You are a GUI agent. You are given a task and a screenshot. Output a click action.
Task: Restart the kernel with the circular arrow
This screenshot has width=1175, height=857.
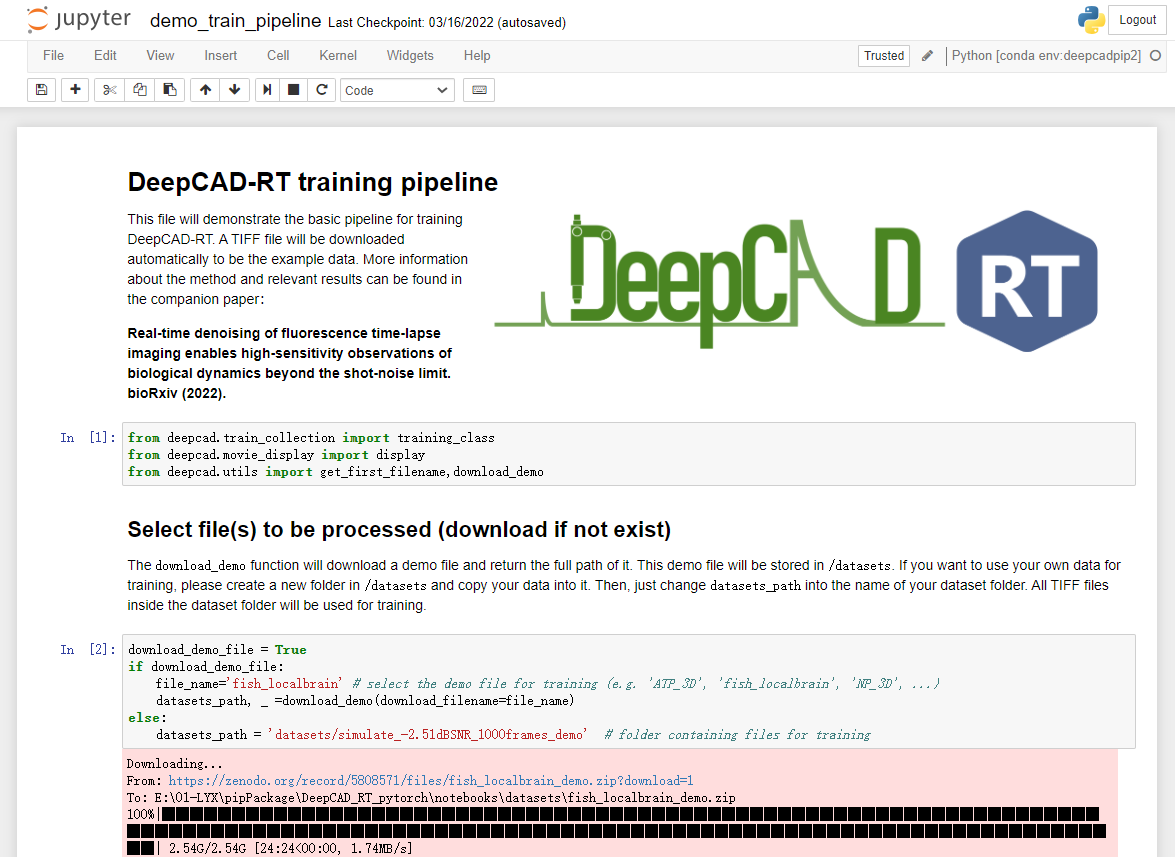(321, 90)
